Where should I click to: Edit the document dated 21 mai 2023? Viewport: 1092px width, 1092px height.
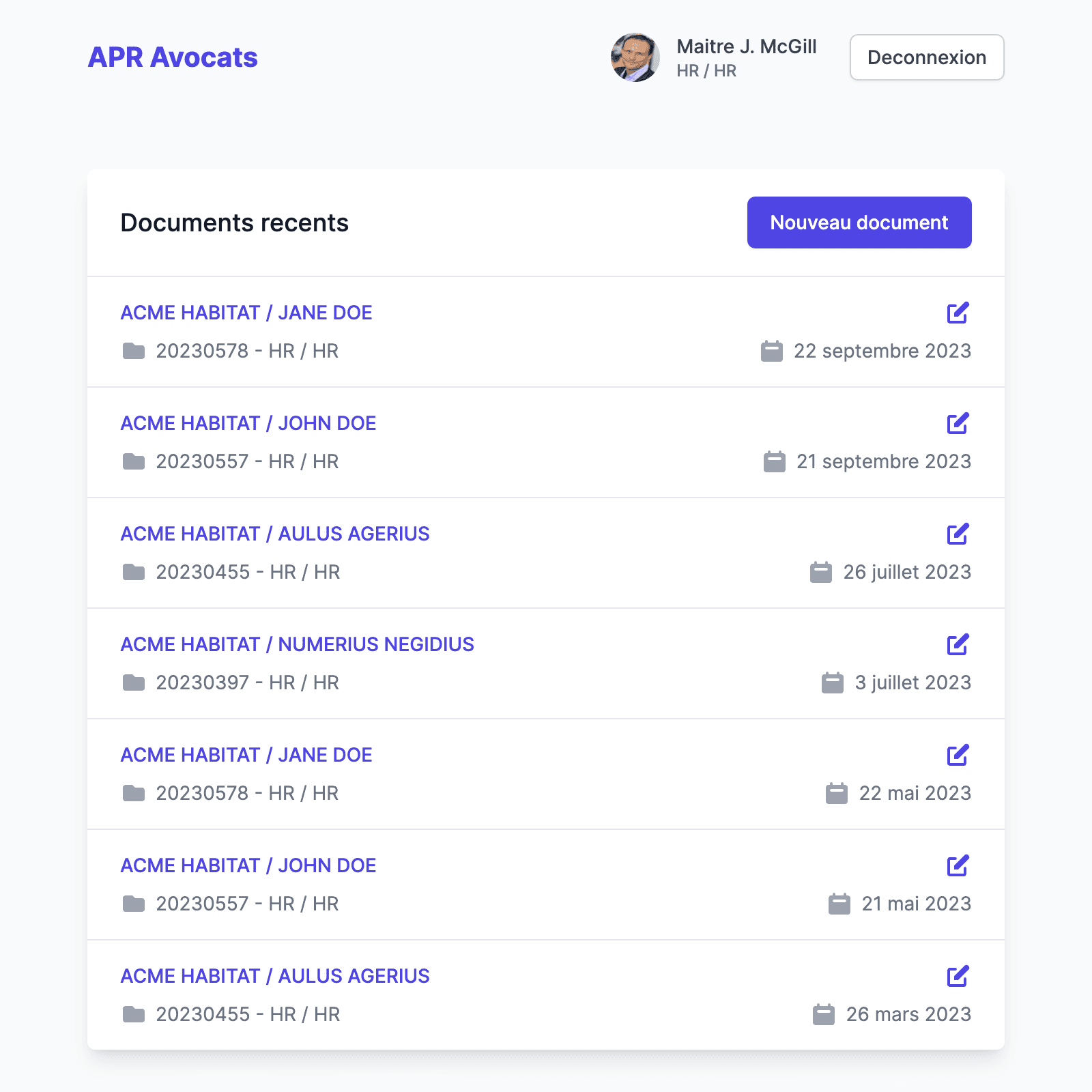point(958,865)
